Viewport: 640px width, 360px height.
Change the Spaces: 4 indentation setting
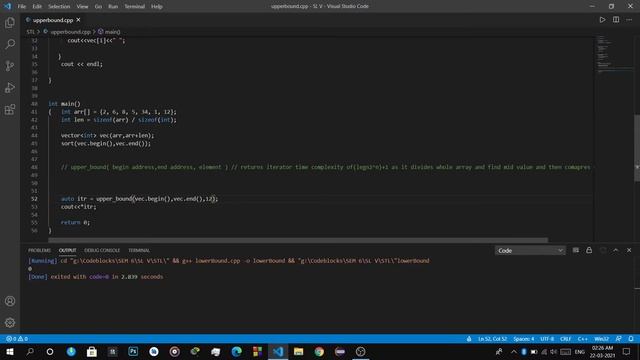click(524, 339)
